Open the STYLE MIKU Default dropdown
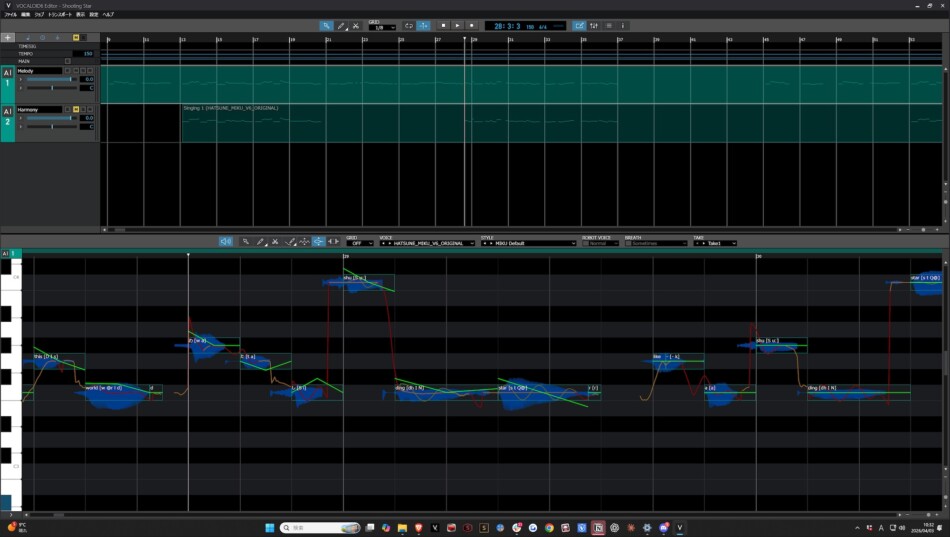The width and height of the screenshot is (950, 537). pyautogui.click(x=528, y=243)
